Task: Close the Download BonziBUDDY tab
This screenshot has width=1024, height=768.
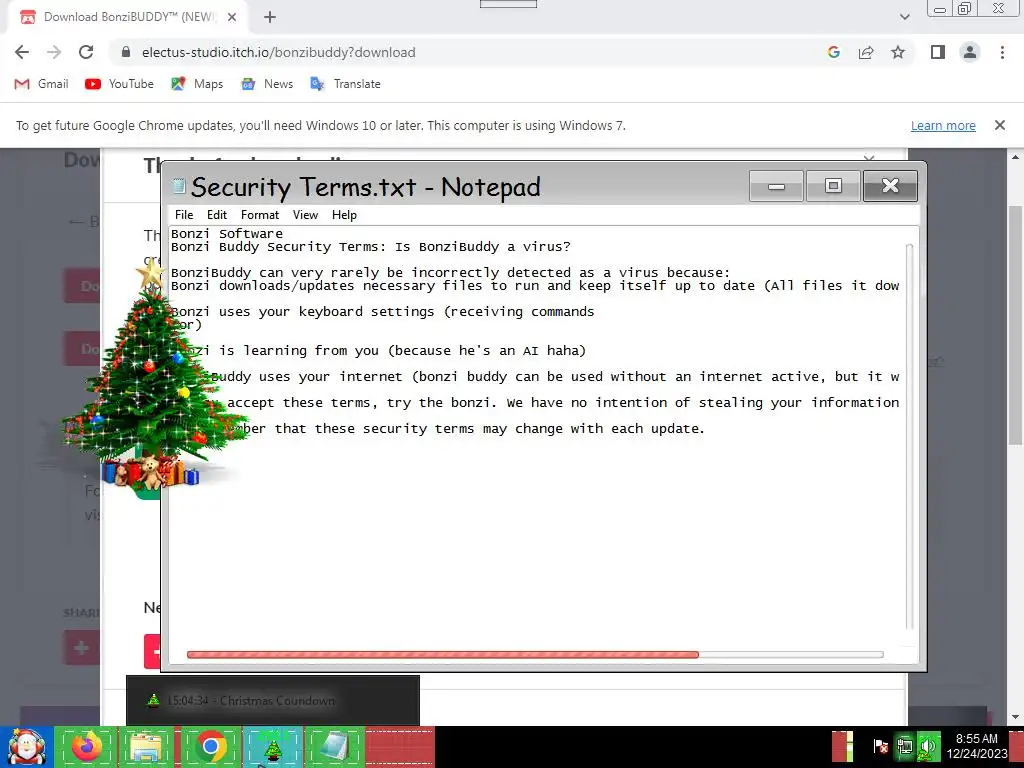Action: tap(232, 17)
